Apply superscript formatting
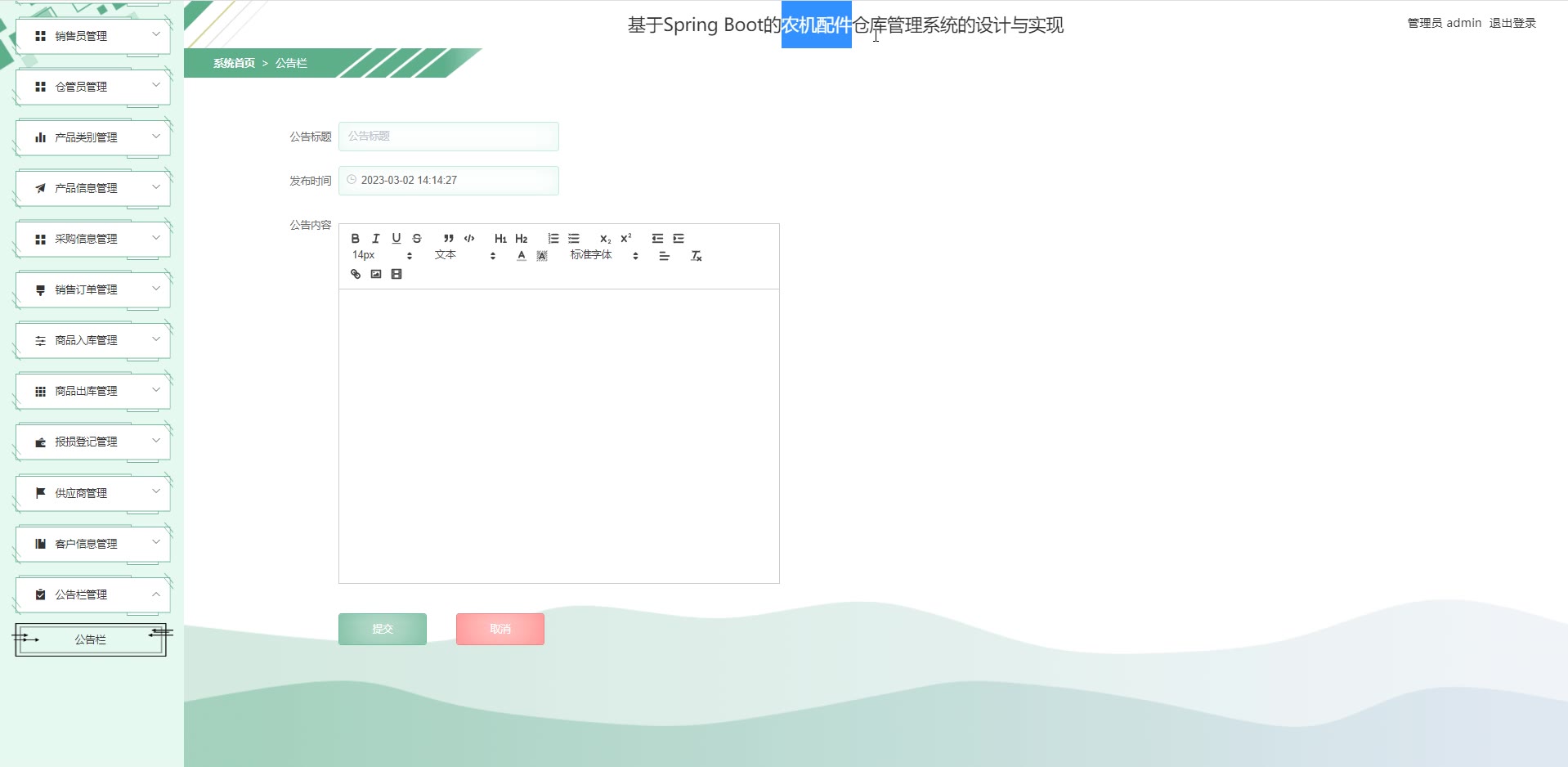This screenshot has width=1568, height=767. point(626,239)
